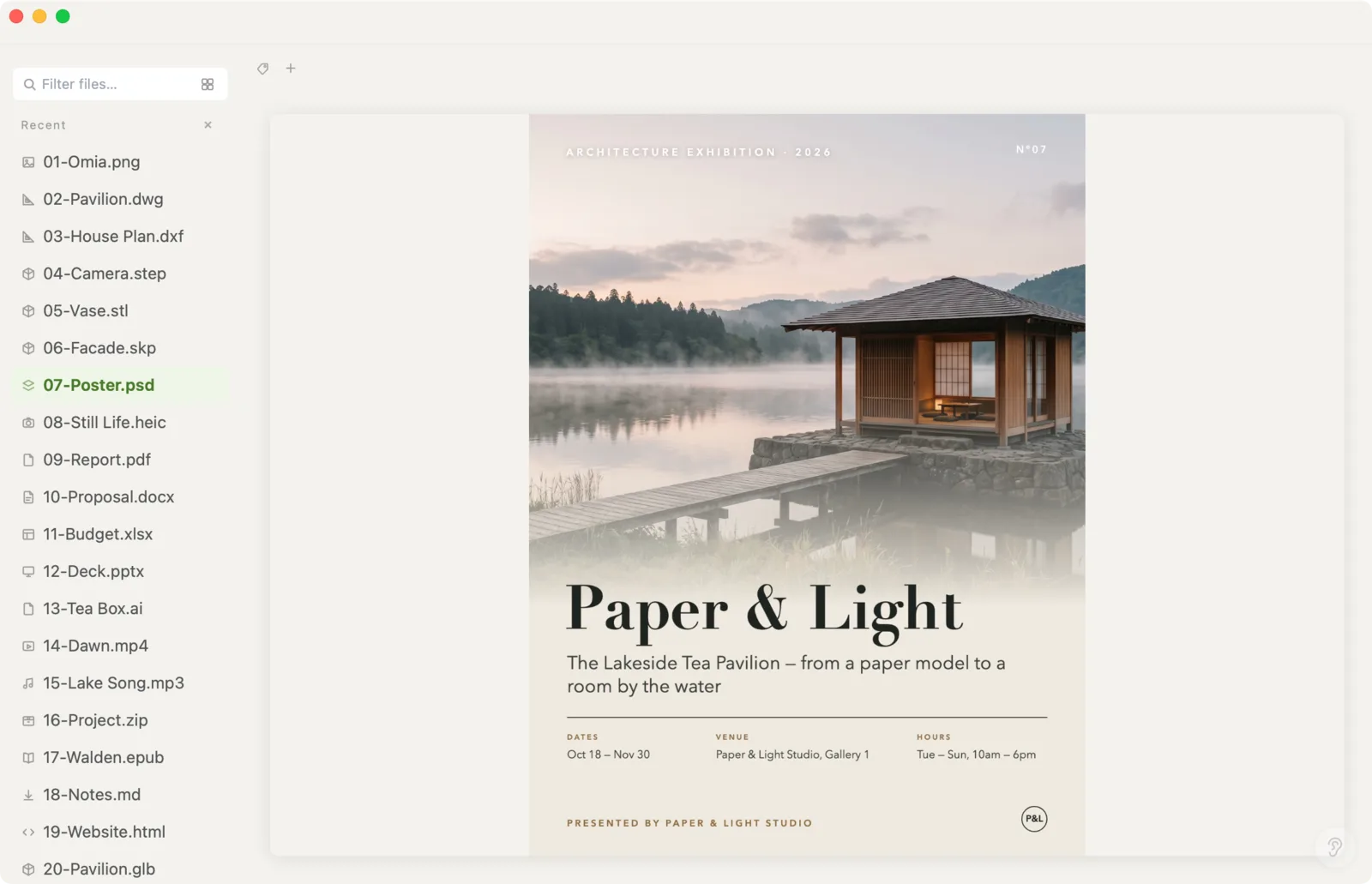Click the video icon beside 14-Dawn.mp4
Image resolution: width=1372 pixels, height=884 pixels.
[28, 646]
